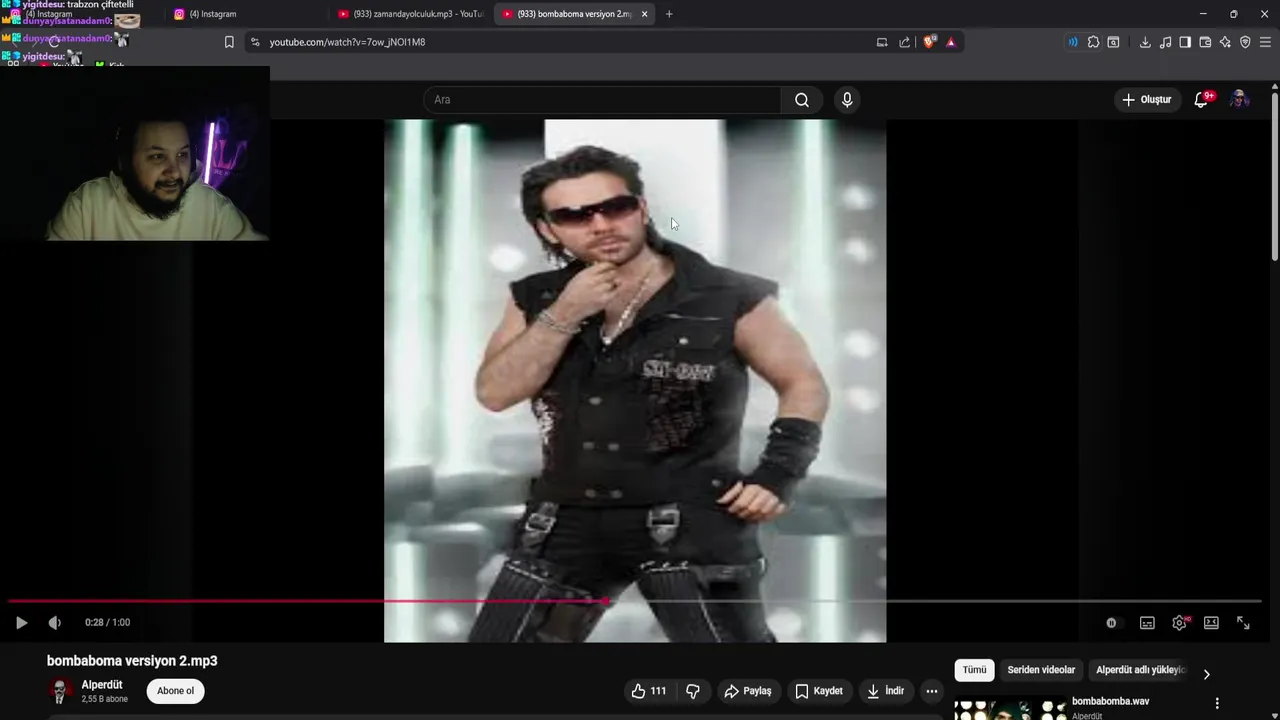Save the video with Kaydet
The height and width of the screenshot is (720, 1280).
[819, 691]
